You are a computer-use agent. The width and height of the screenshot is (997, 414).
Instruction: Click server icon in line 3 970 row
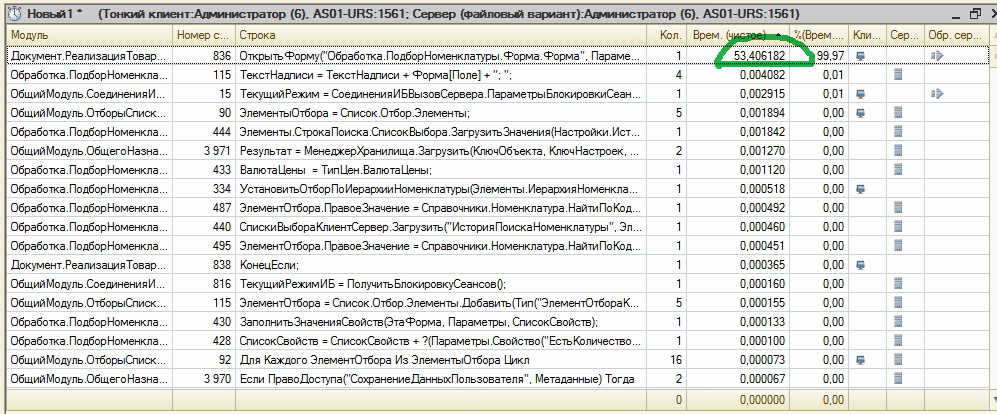(x=898, y=378)
